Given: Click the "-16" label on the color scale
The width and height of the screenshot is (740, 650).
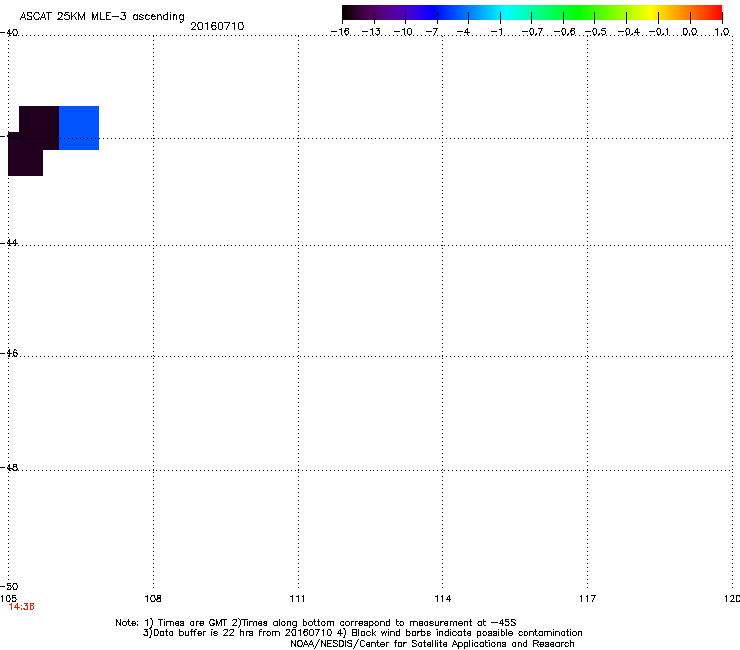Looking at the screenshot, I should (340, 32).
